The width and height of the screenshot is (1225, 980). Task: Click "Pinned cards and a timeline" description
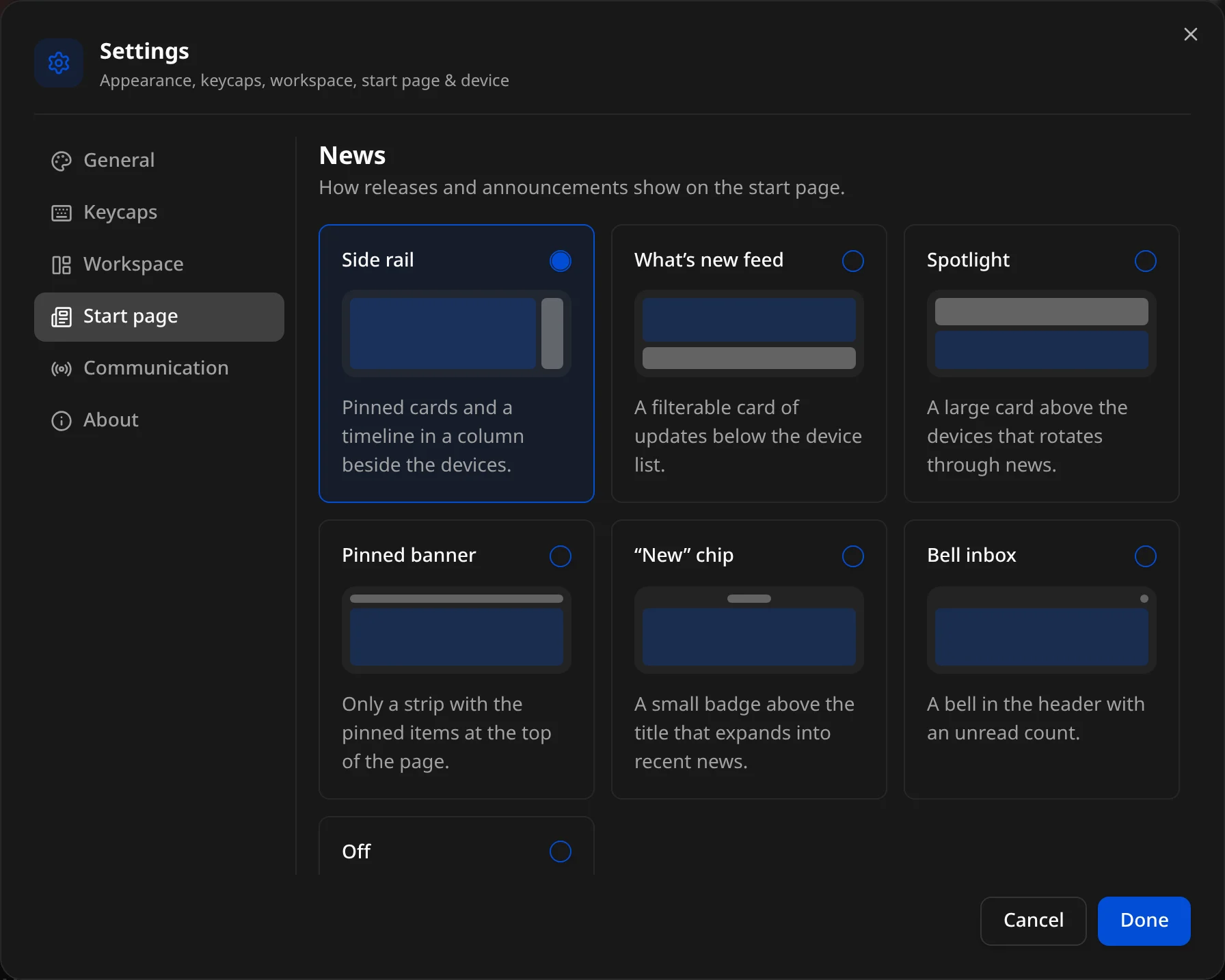(433, 436)
